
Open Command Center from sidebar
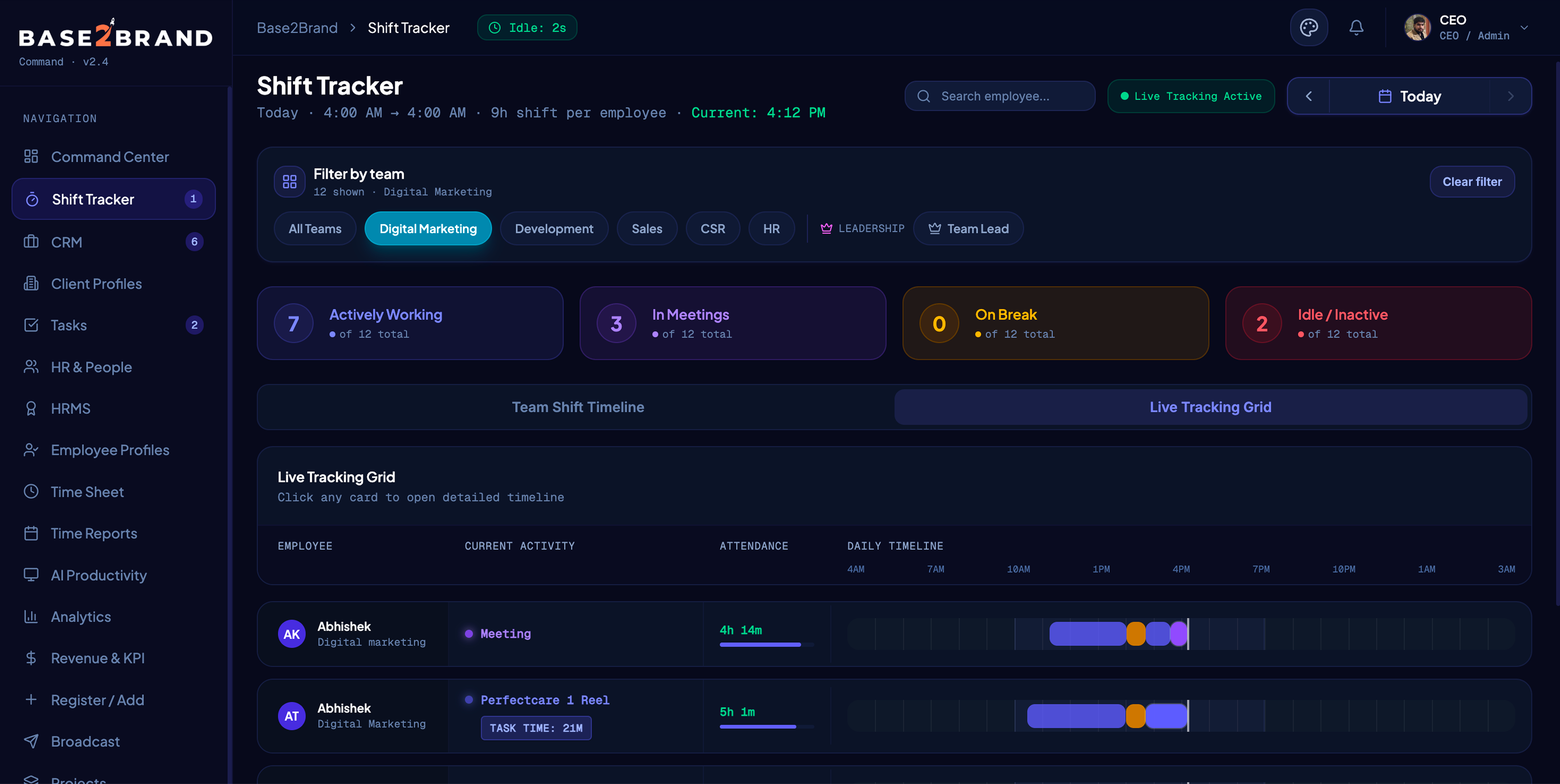tap(113, 157)
